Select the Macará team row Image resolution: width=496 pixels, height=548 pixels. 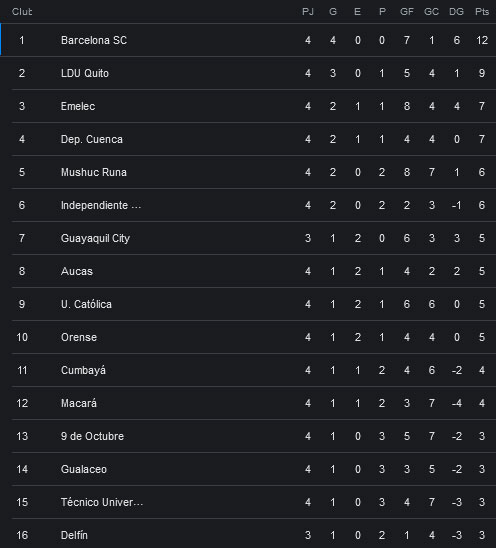point(254,403)
